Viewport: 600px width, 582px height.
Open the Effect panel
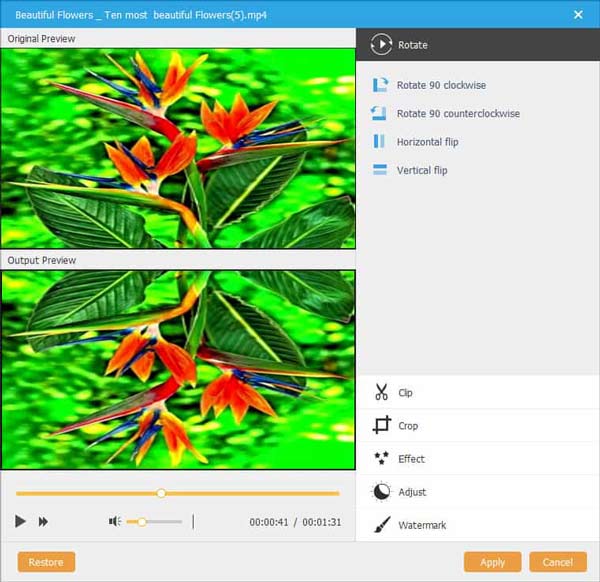tap(381, 459)
